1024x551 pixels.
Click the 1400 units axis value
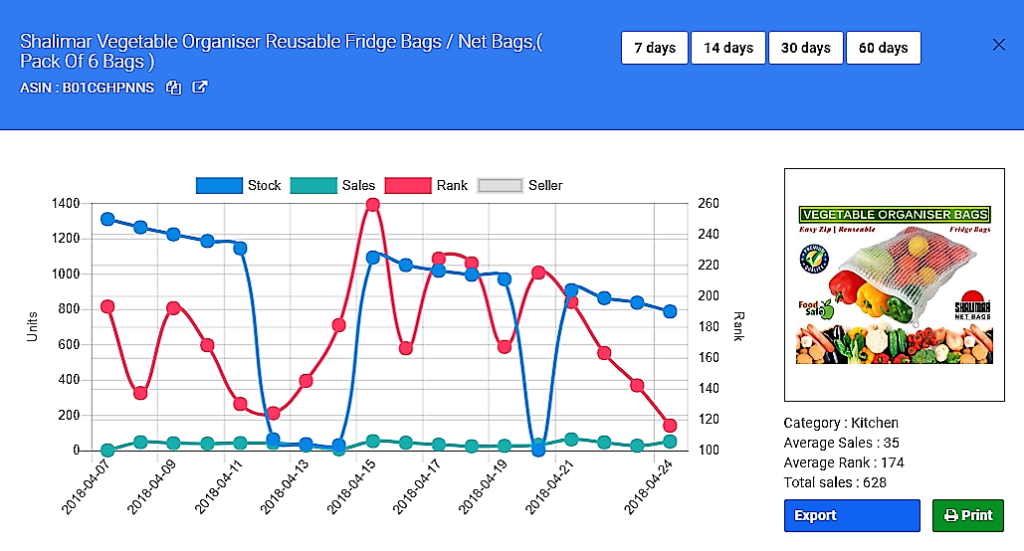pos(65,204)
